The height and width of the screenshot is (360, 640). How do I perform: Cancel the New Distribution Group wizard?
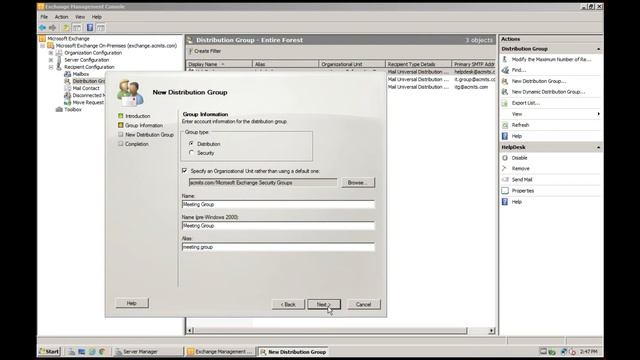coord(363,304)
